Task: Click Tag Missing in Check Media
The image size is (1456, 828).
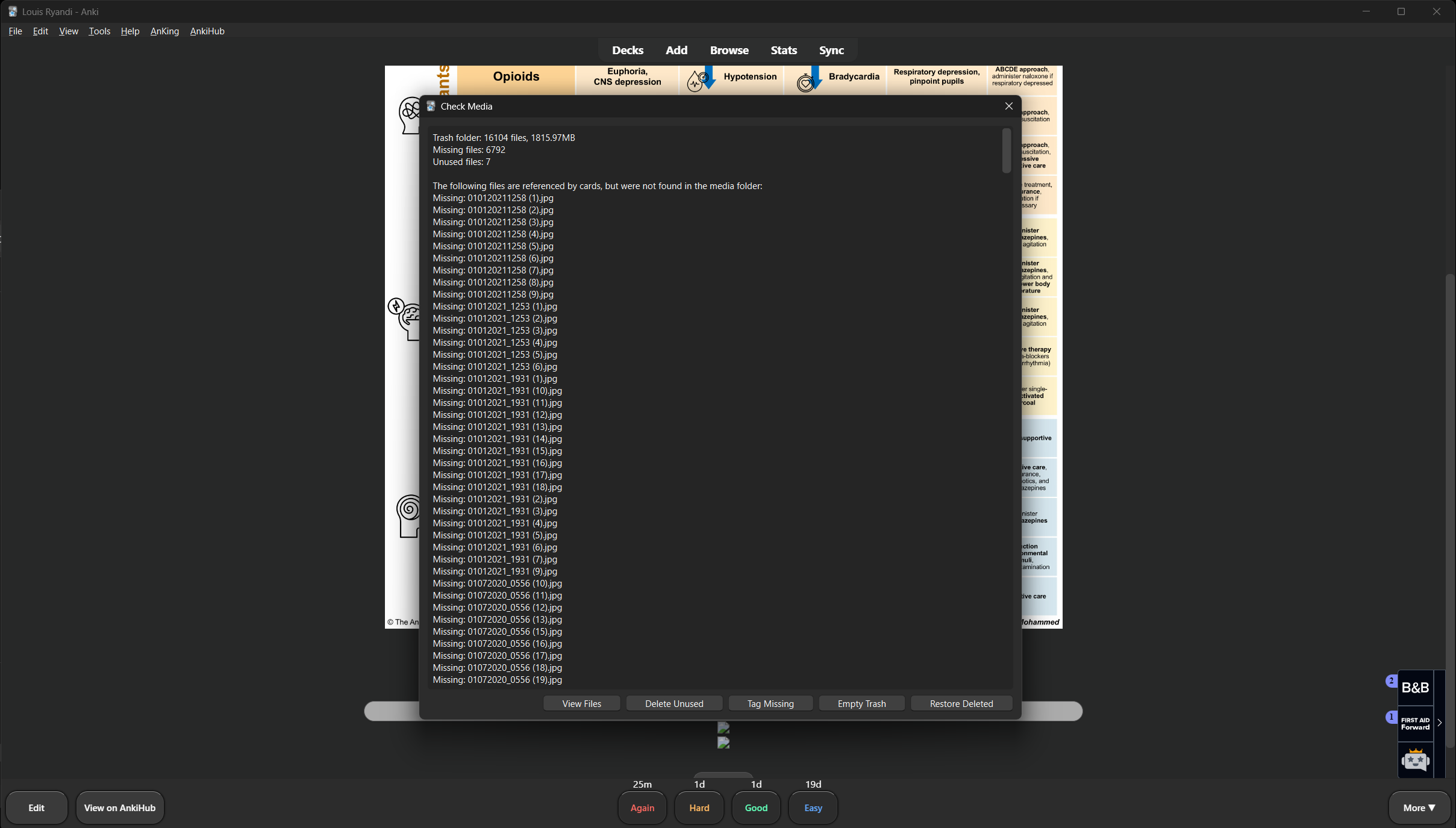Action: coord(770,704)
